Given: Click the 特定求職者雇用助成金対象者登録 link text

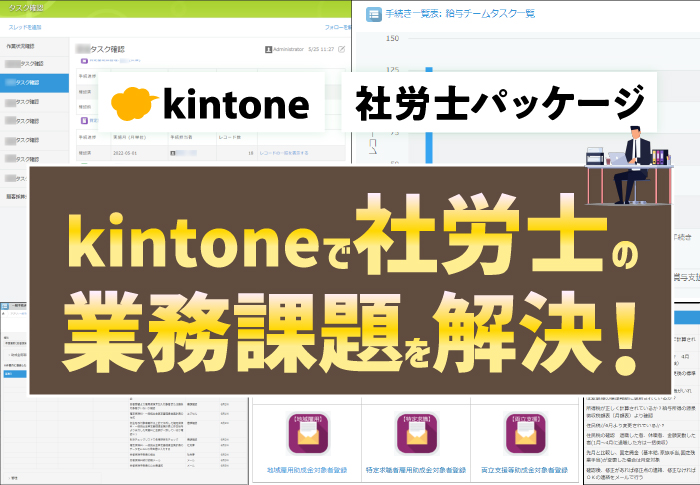Looking at the screenshot, I should (x=416, y=470).
